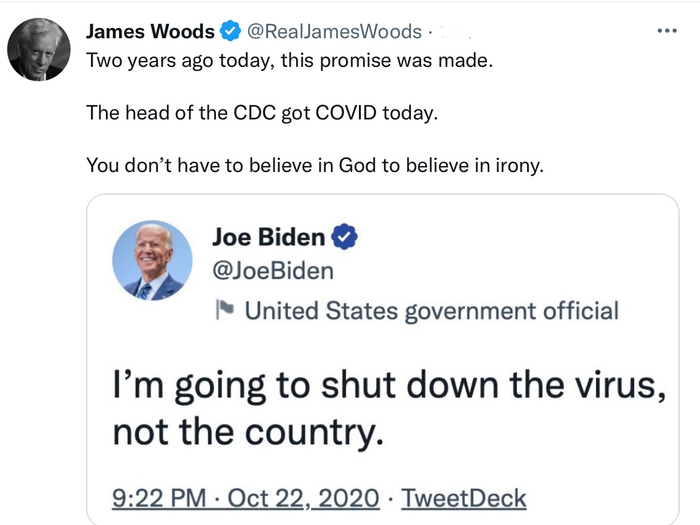Image resolution: width=700 pixels, height=525 pixels.
Task: Click the United States government official label
Action: click(x=431, y=311)
